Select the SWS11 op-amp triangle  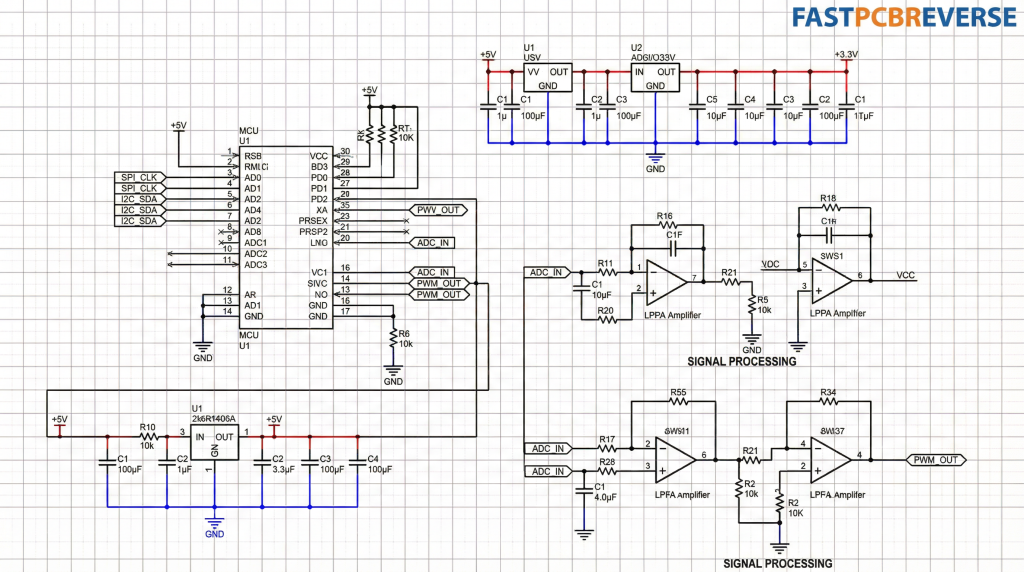676,460
